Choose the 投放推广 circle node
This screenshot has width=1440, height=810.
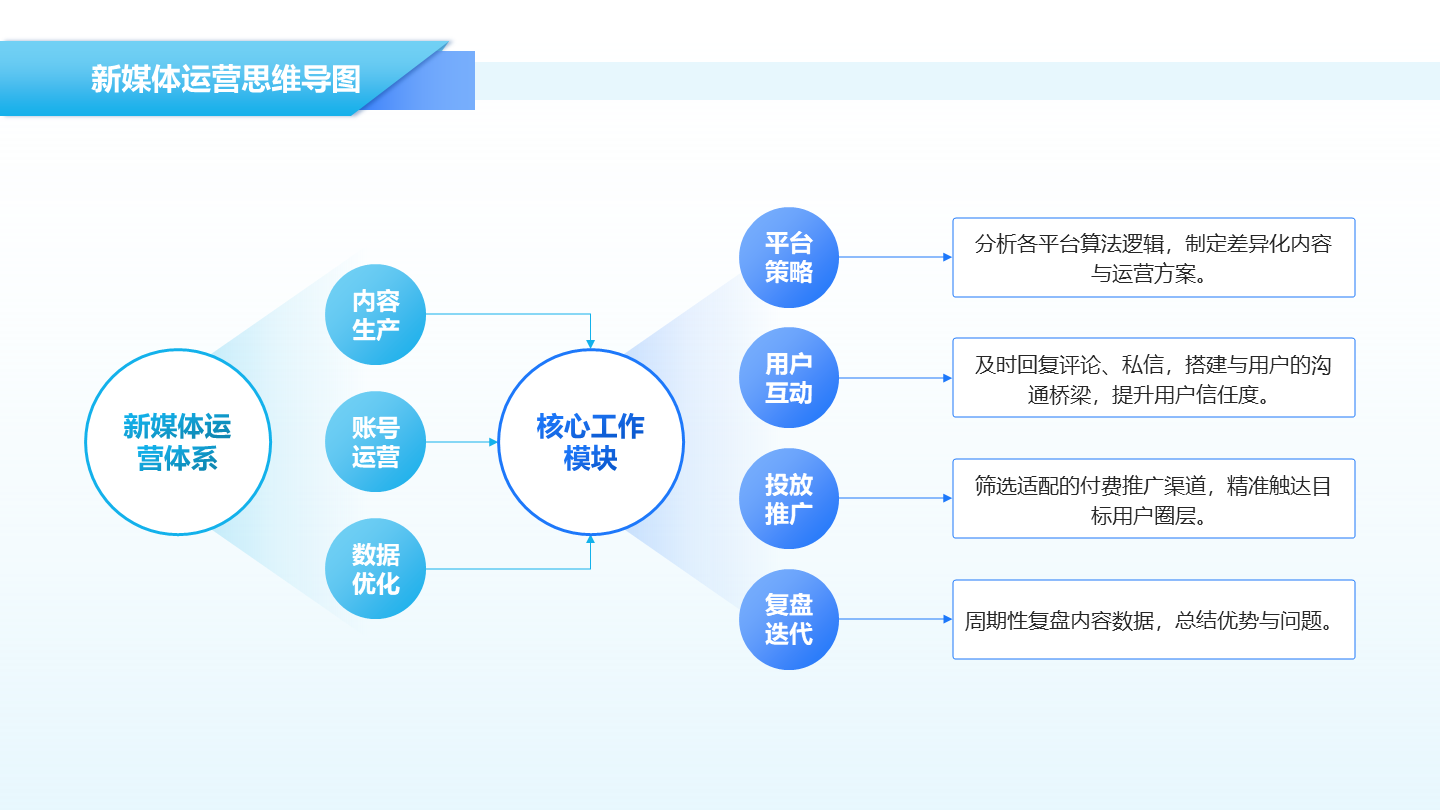coord(789,498)
